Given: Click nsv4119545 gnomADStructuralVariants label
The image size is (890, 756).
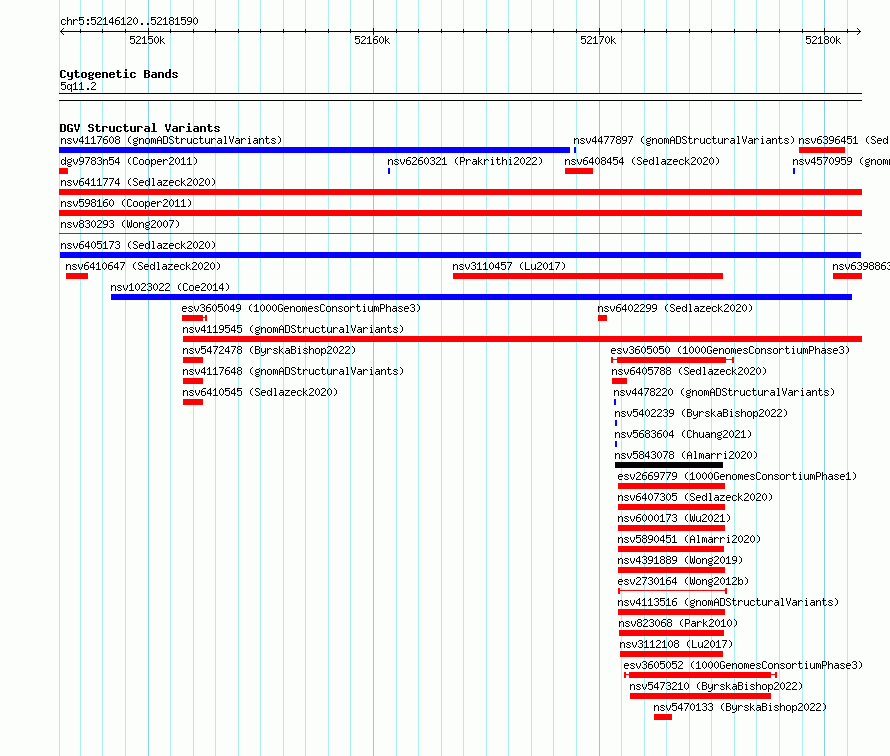Looking at the screenshot, I should pos(293,329).
